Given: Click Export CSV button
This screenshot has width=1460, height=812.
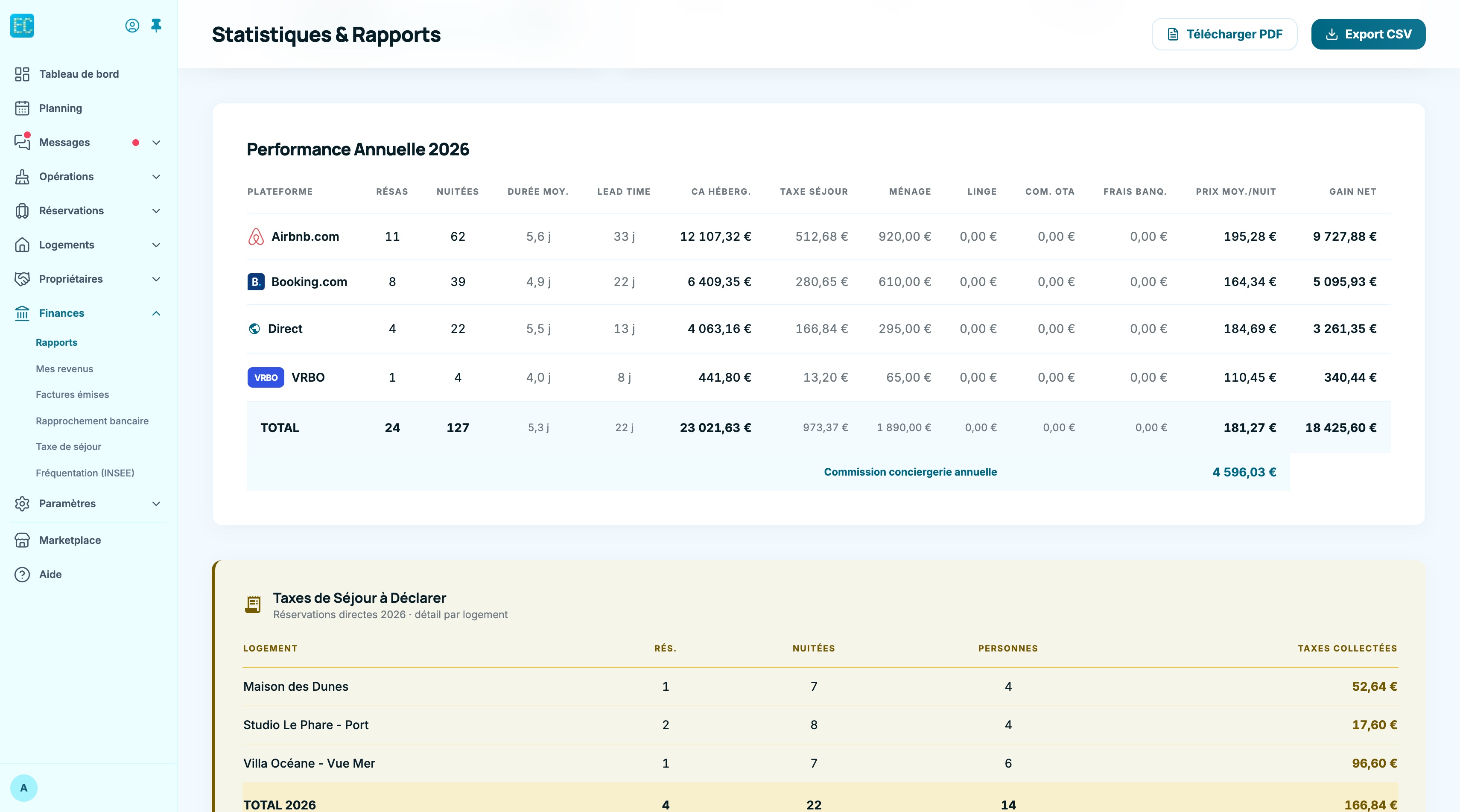Looking at the screenshot, I should coord(1368,34).
